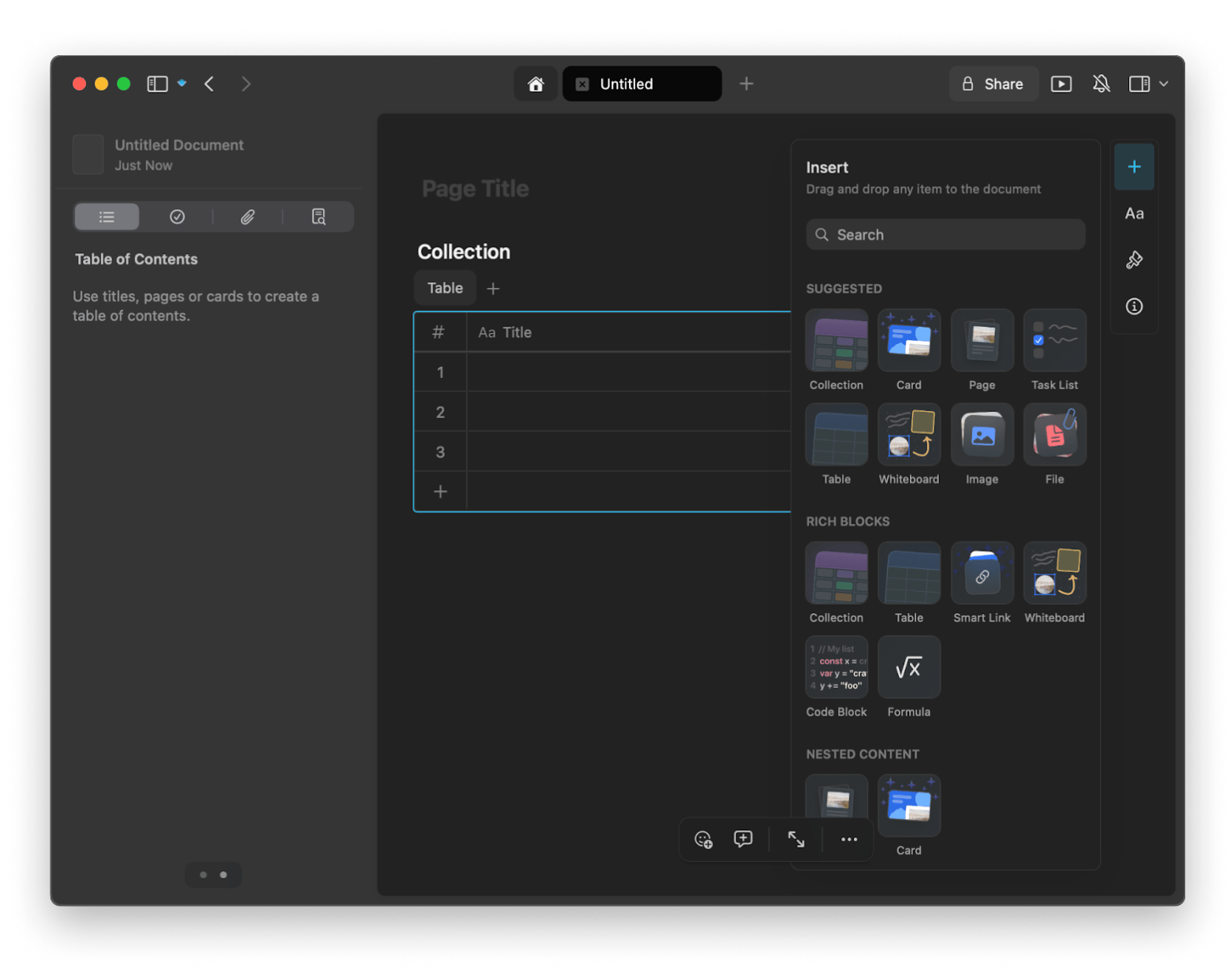Click the Search field in Insert panel

(x=945, y=235)
